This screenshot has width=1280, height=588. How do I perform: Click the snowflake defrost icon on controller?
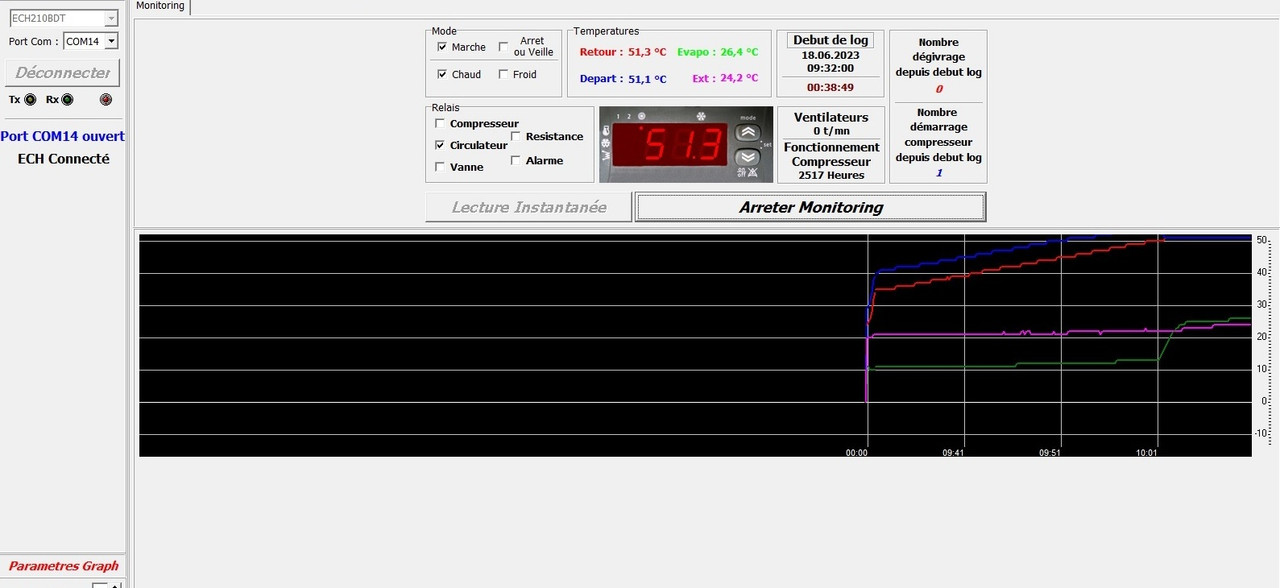(701, 116)
